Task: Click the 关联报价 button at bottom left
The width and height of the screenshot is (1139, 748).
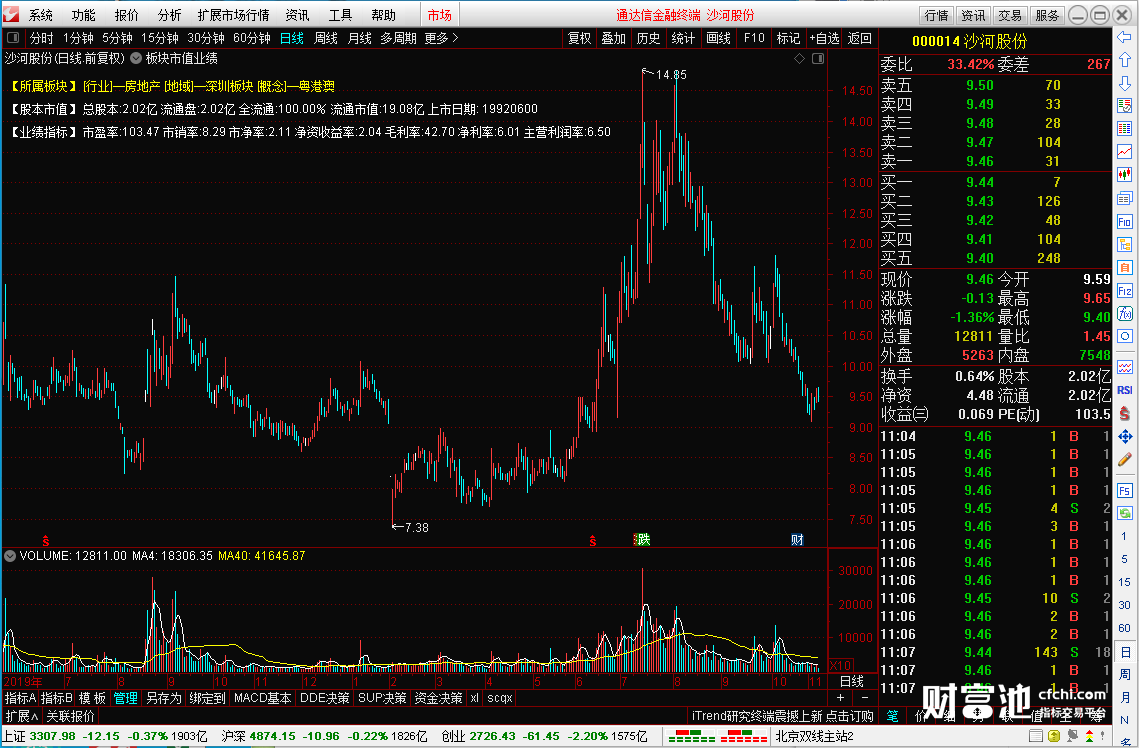Action: [x=70, y=716]
